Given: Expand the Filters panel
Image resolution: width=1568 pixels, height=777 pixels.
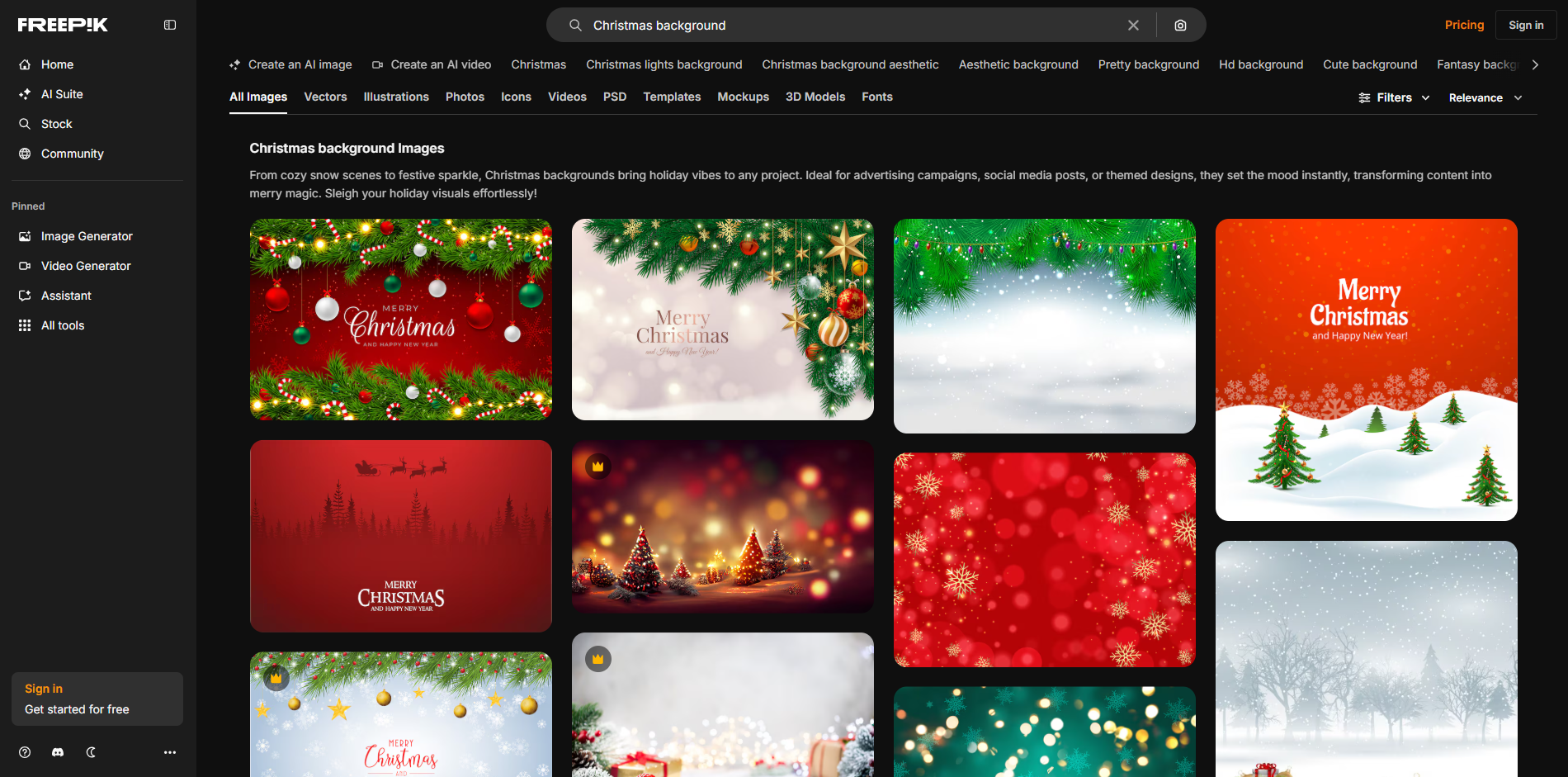Looking at the screenshot, I should click(x=1394, y=97).
